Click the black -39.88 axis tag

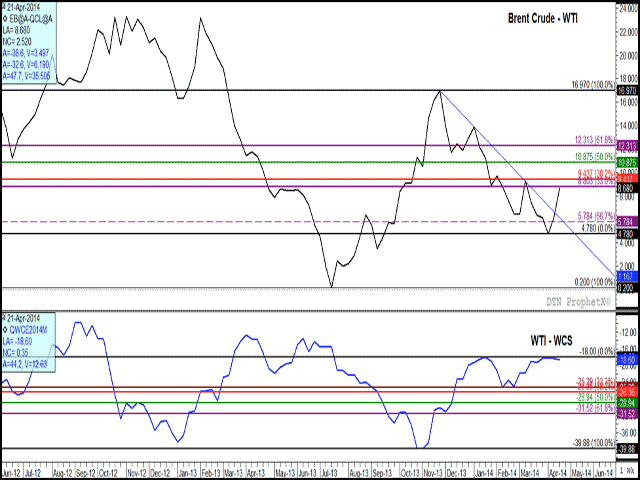pyautogui.click(x=627, y=449)
